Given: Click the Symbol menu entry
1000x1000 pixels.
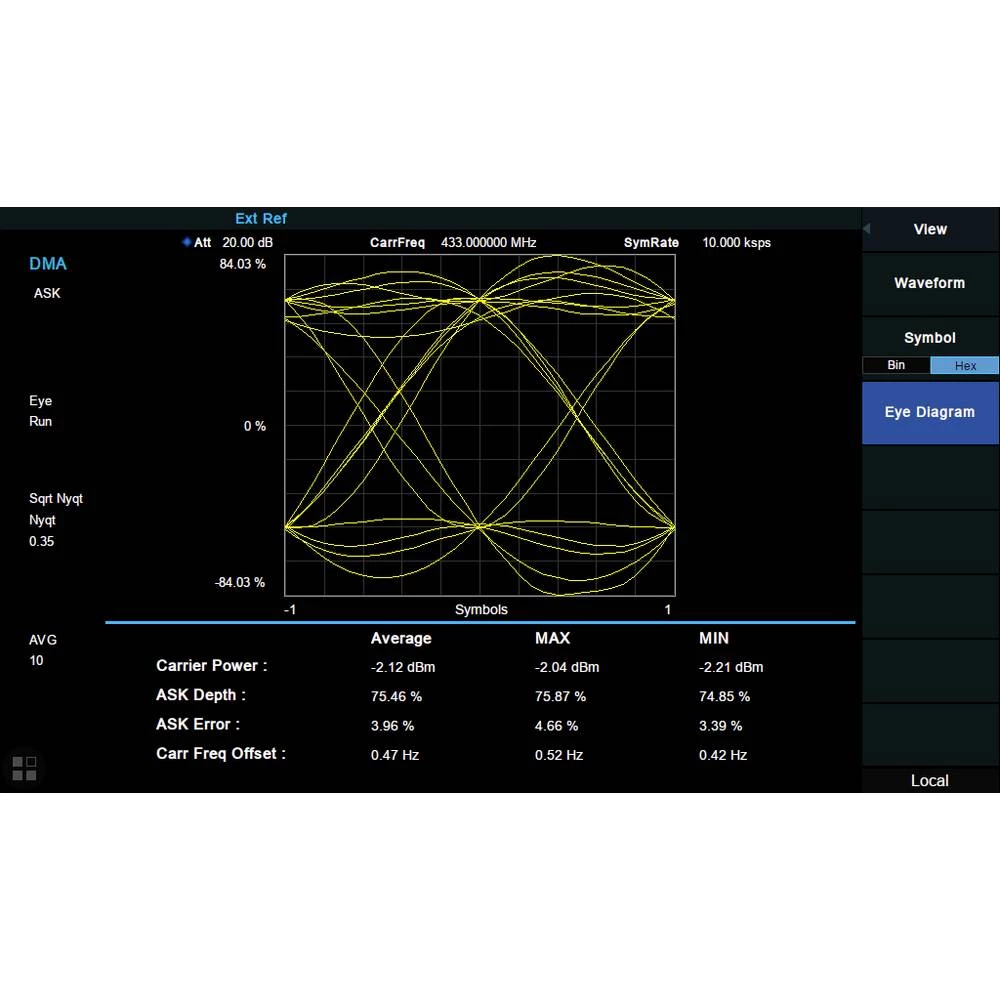Looking at the screenshot, I should pyautogui.click(x=929, y=337).
